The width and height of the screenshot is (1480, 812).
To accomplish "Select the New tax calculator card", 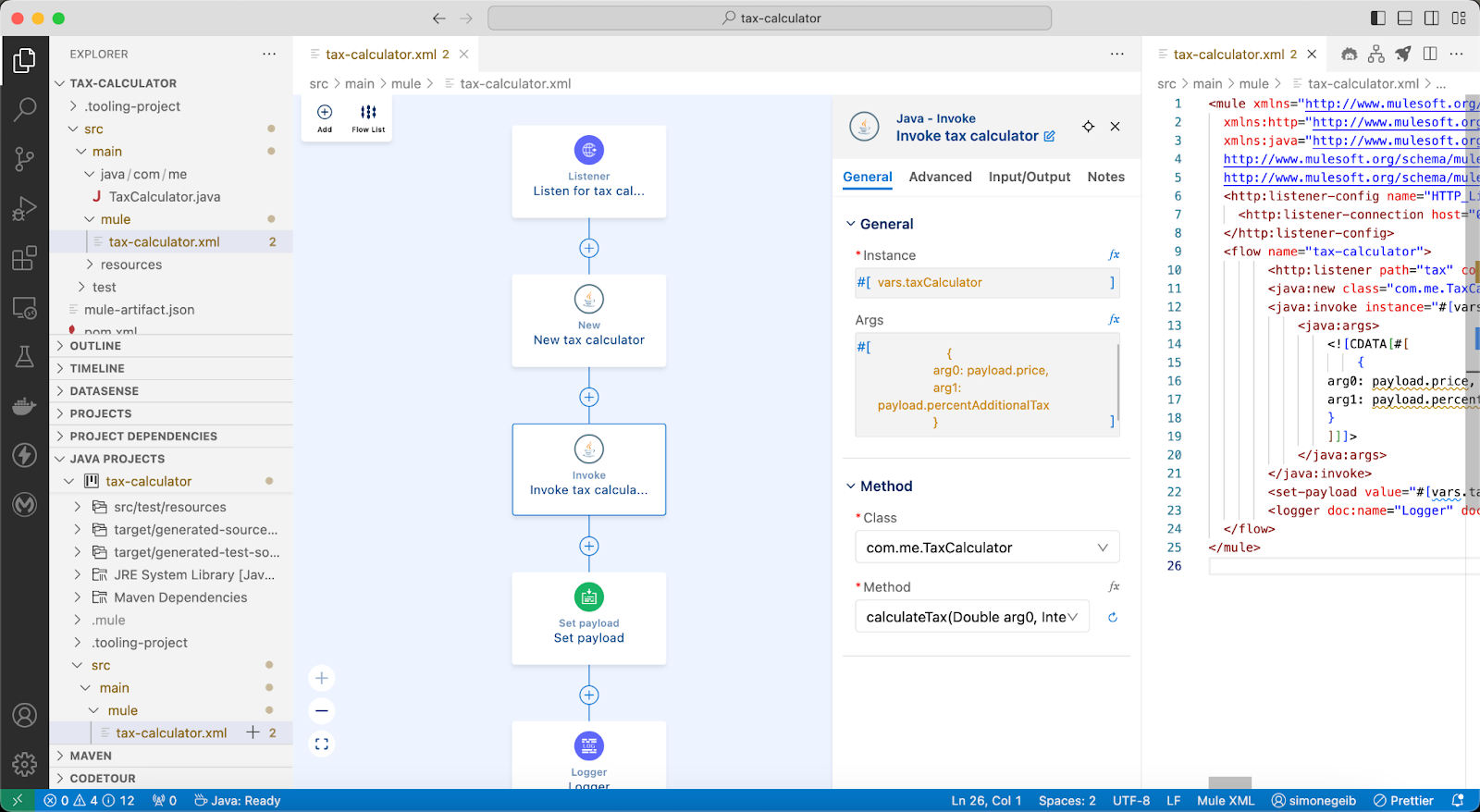I will pos(589,321).
